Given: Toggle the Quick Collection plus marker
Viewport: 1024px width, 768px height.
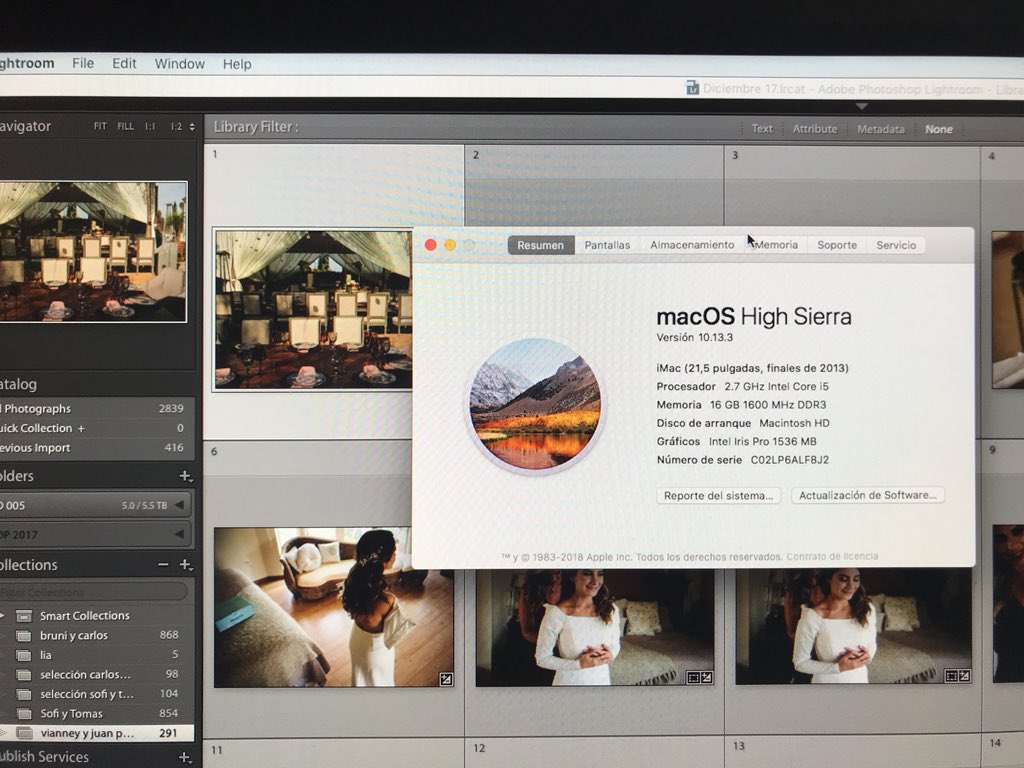Looking at the screenshot, I should 82,428.
